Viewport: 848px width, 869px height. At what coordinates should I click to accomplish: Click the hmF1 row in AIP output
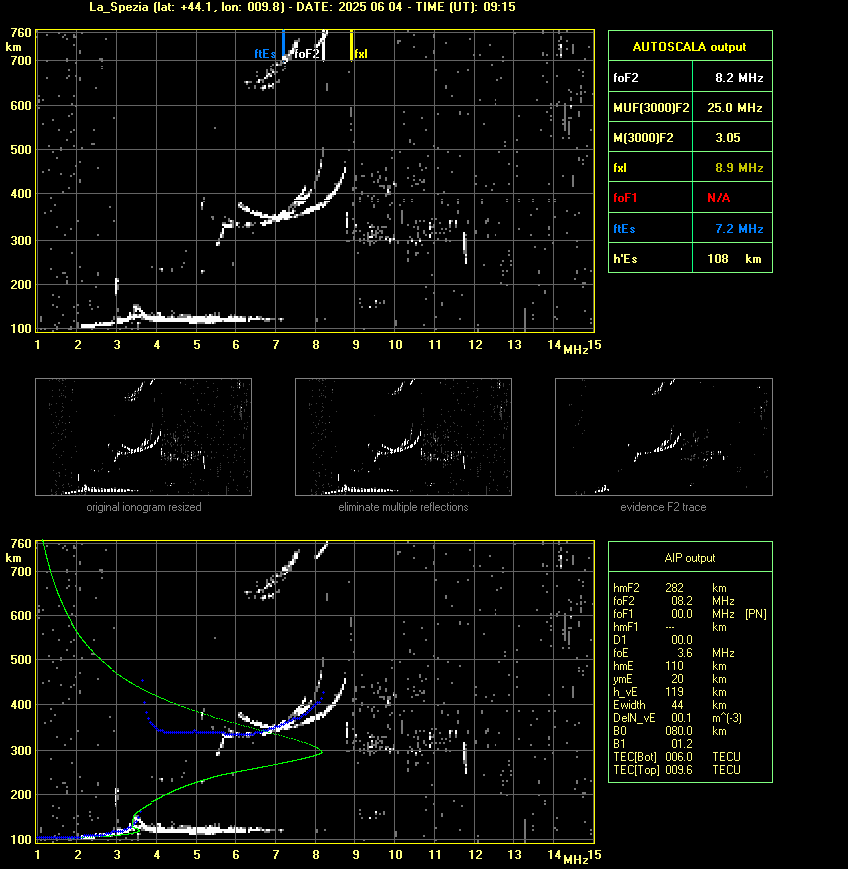tap(670, 627)
